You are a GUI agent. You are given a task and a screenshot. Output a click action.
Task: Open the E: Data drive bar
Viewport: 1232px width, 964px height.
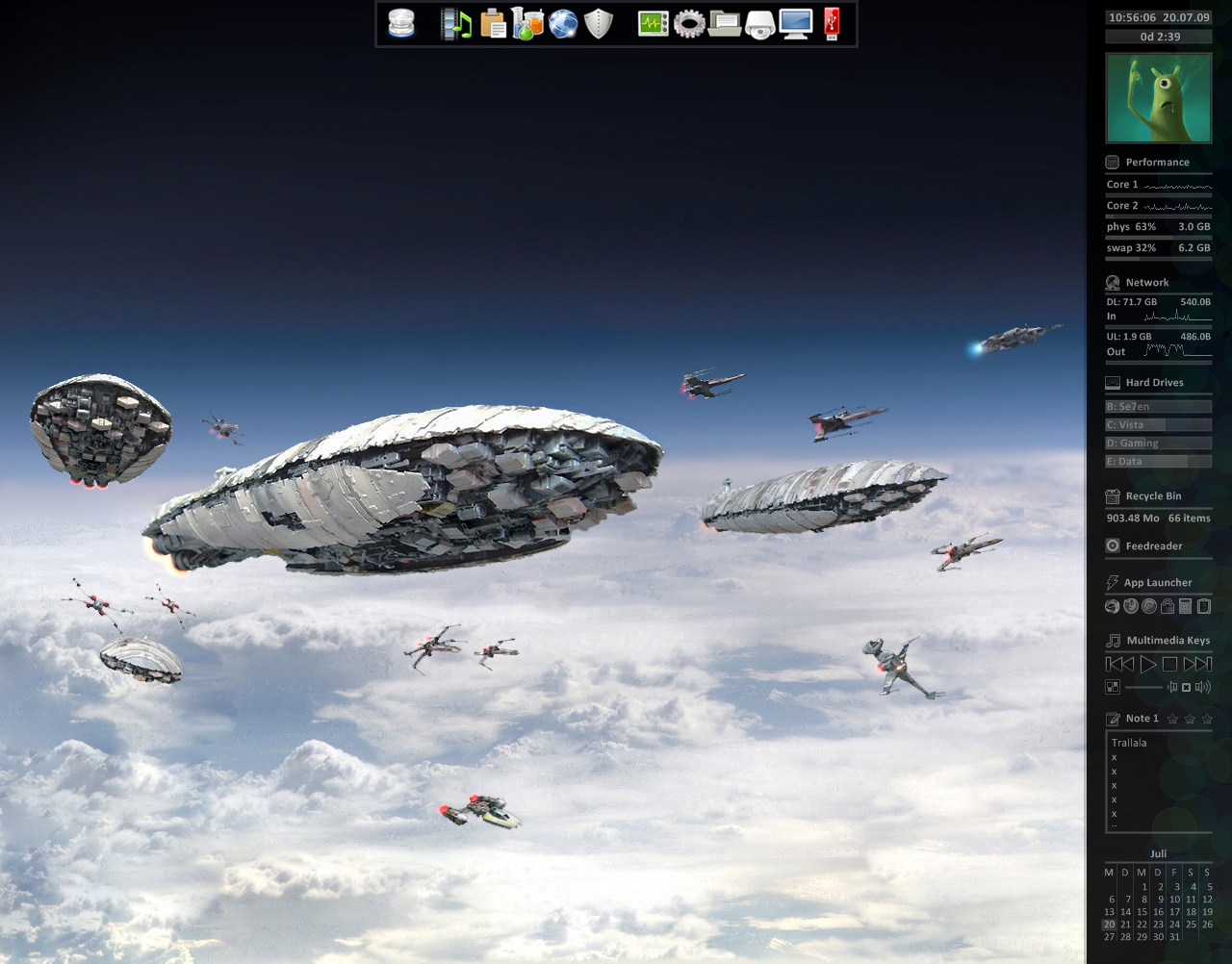(x=1158, y=462)
